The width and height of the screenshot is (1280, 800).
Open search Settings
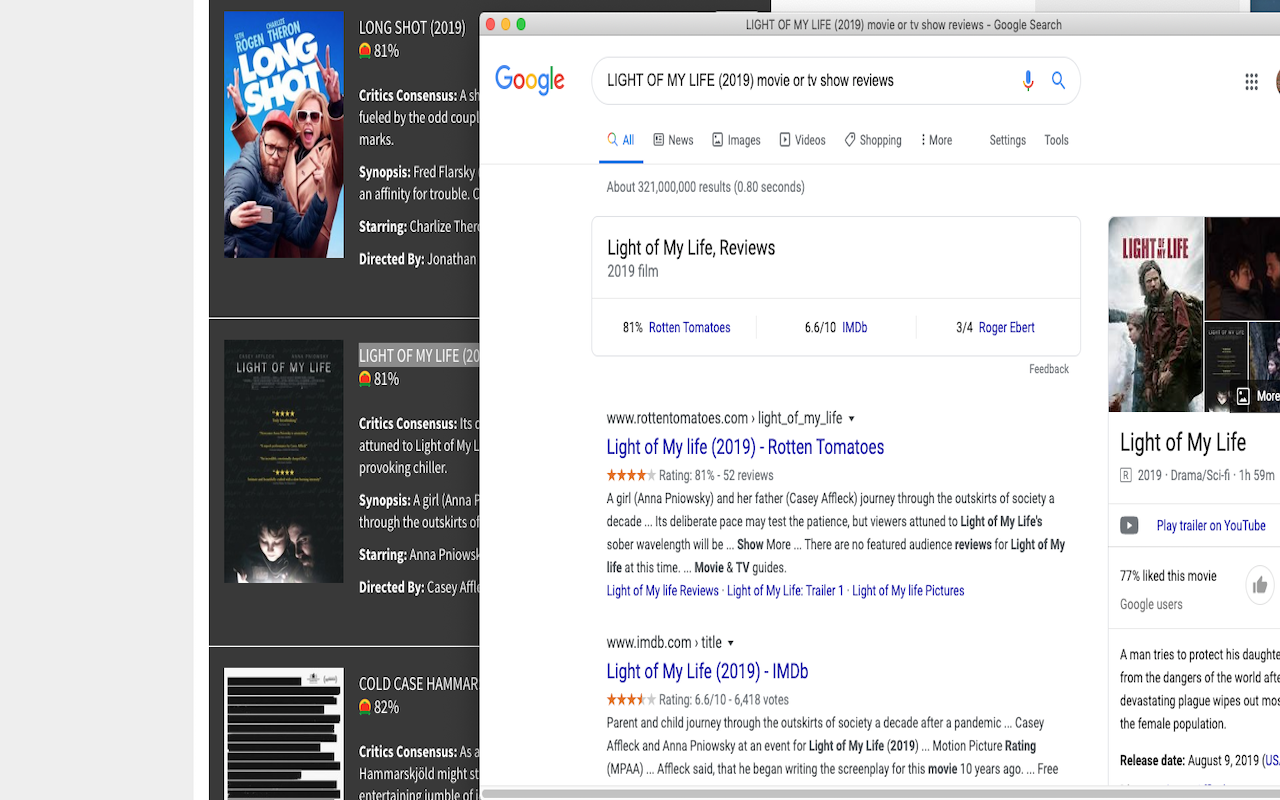tap(1007, 140)
